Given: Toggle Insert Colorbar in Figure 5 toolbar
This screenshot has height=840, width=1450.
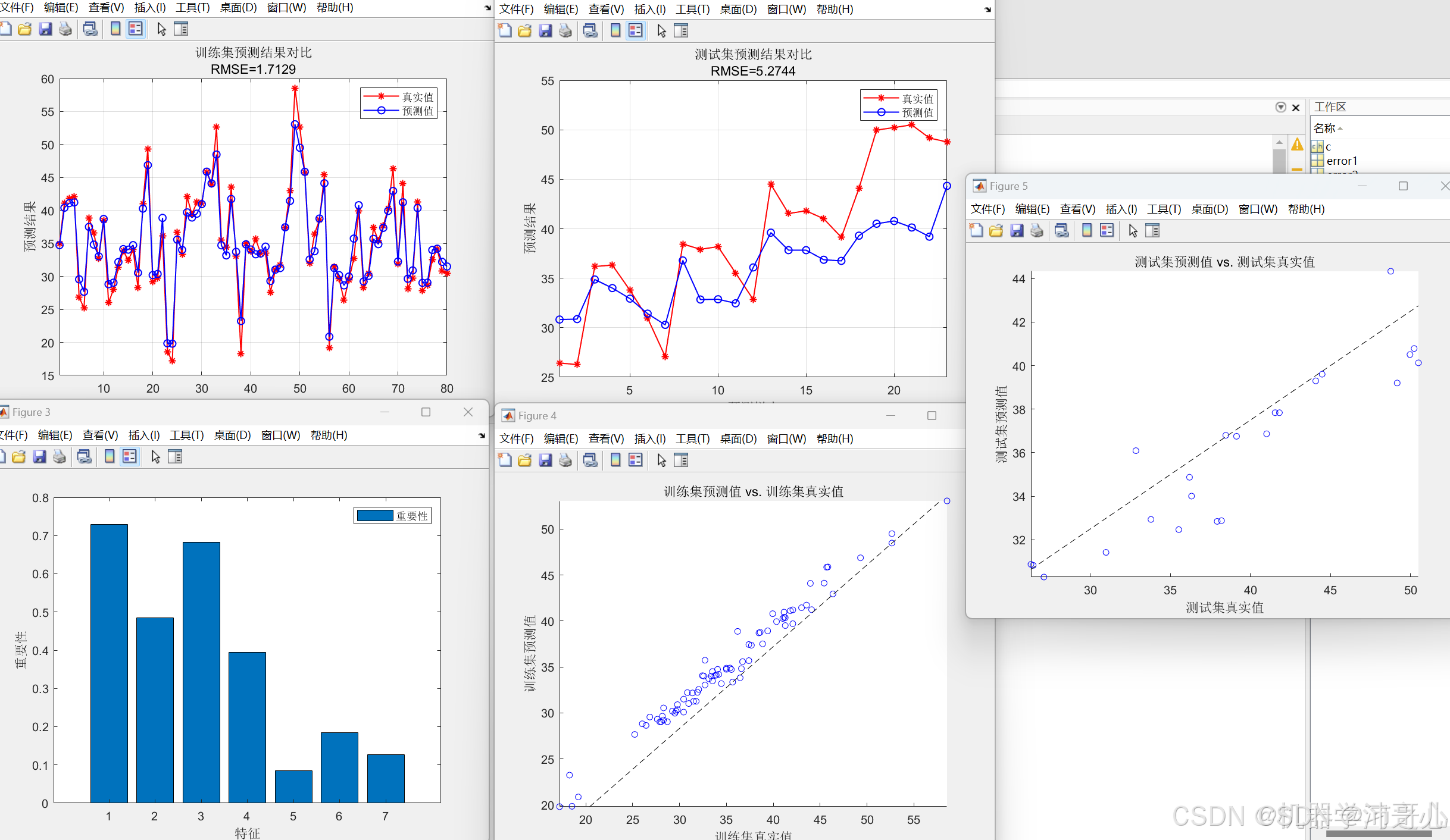Looking at the screenshot, I should point(1087,231).
